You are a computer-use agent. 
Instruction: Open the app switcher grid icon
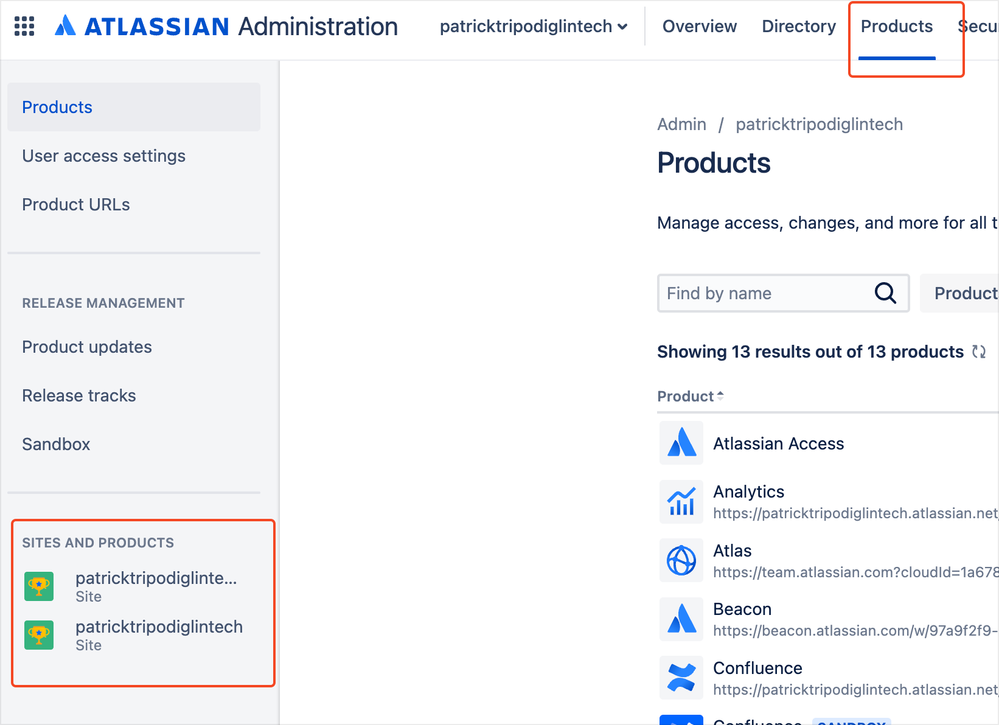click(24, 26)
